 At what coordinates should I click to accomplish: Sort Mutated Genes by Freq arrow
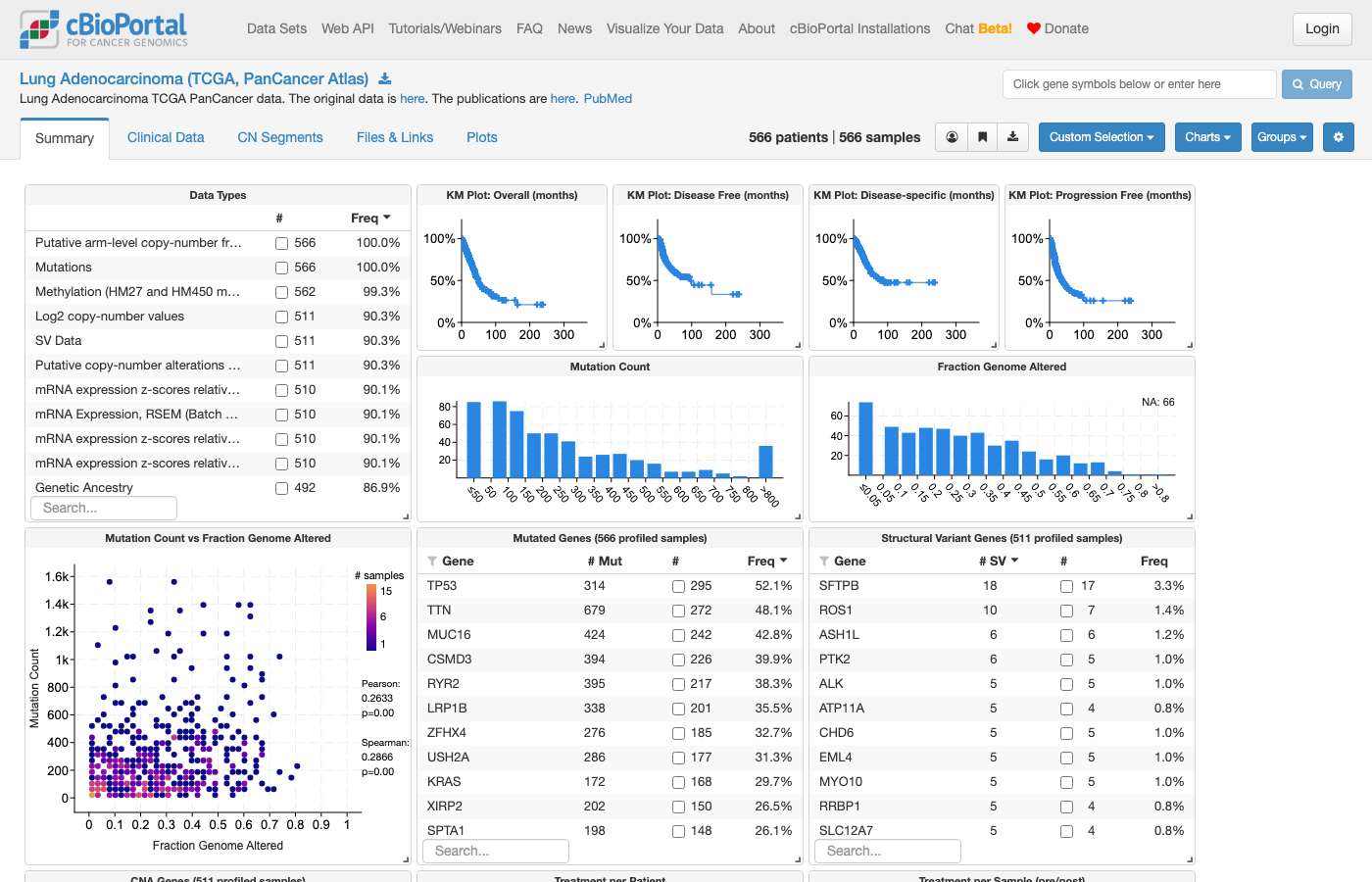(783, 561)
